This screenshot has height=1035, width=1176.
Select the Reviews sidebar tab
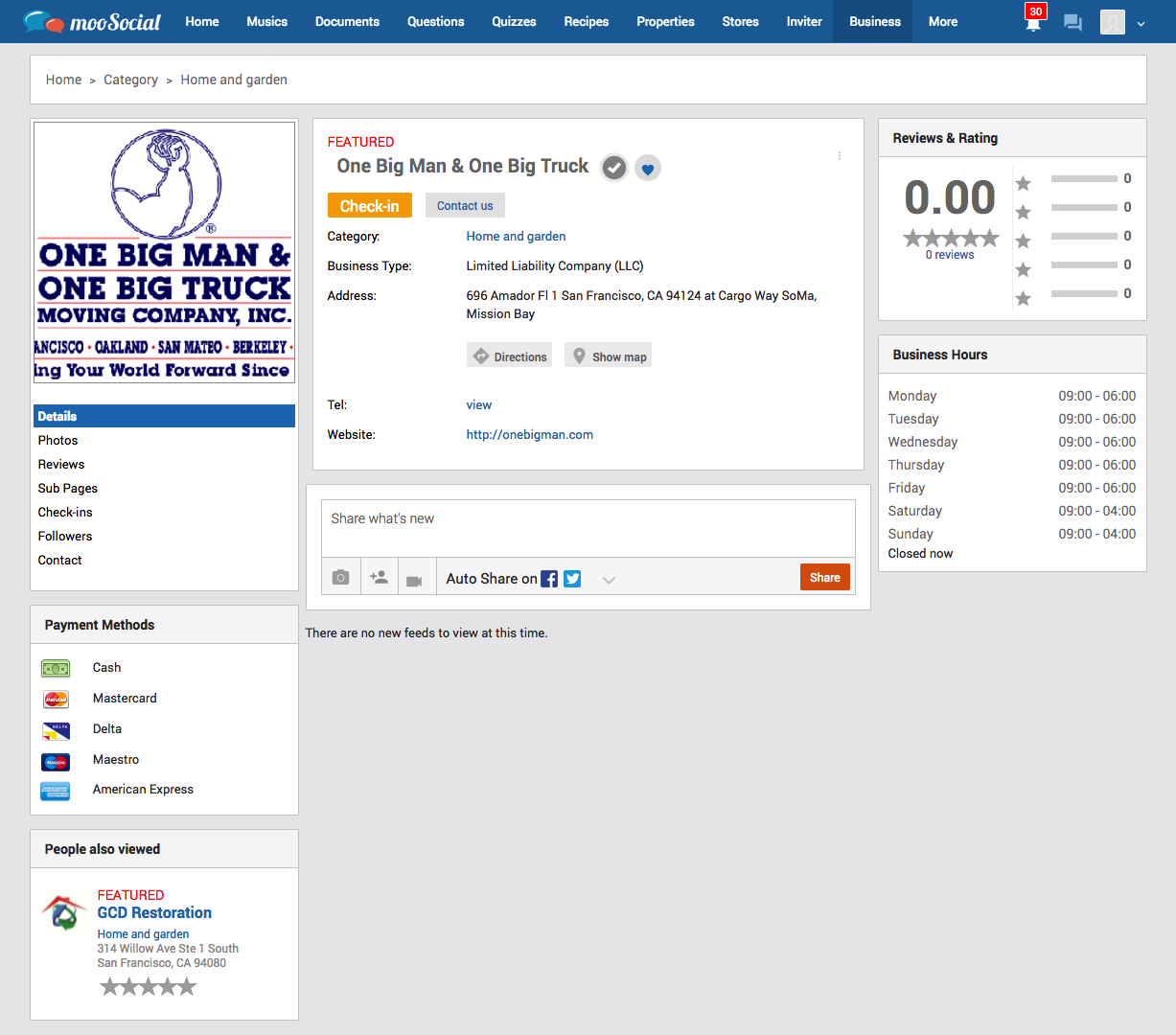(165, 464)
